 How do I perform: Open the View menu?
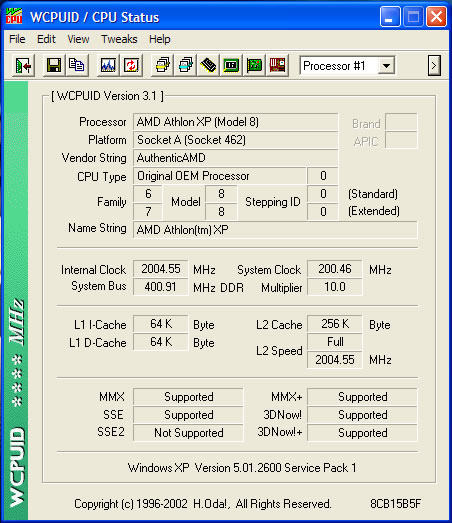78,39
